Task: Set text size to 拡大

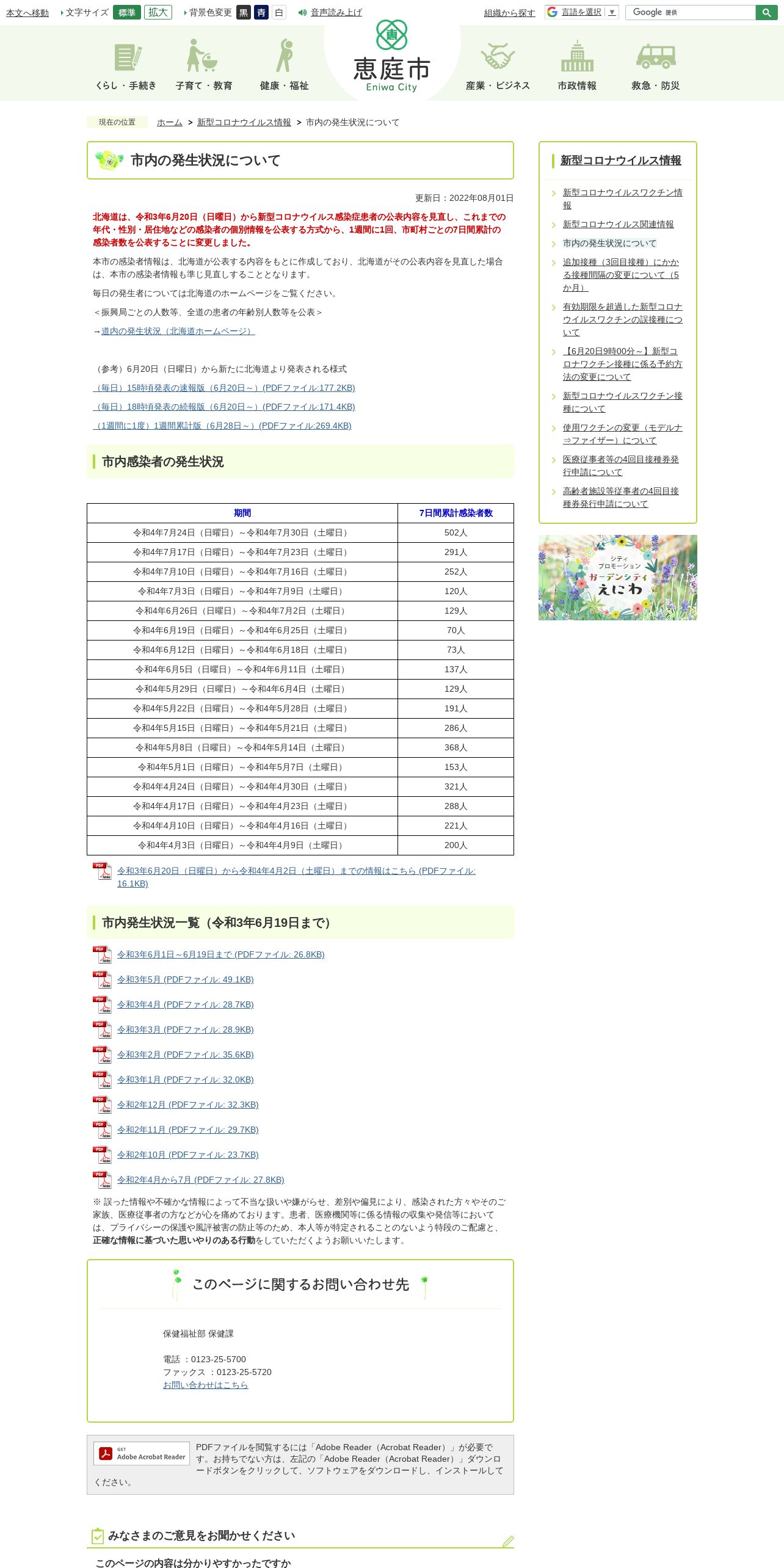Action: click(x=158, y=12)
